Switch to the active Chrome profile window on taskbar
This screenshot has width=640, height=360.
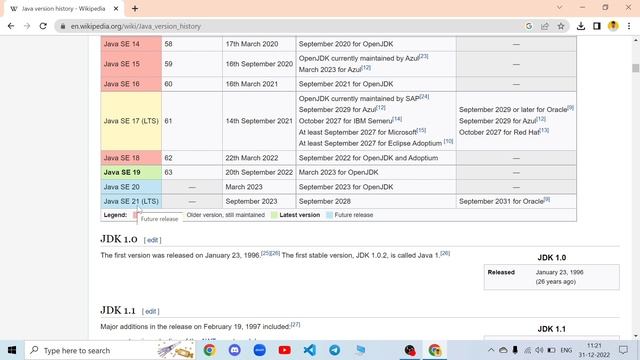click(435, 350)
